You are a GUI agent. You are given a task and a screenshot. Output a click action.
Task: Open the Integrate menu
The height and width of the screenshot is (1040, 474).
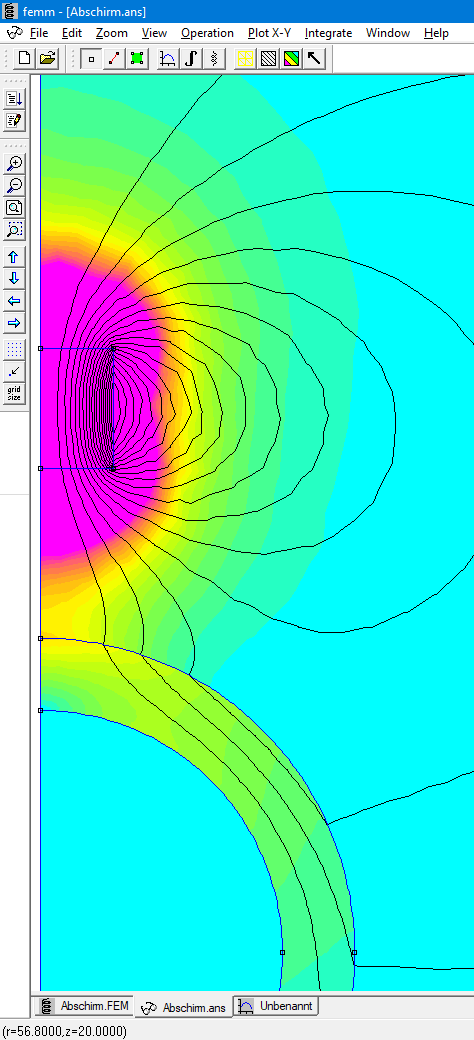328,32
